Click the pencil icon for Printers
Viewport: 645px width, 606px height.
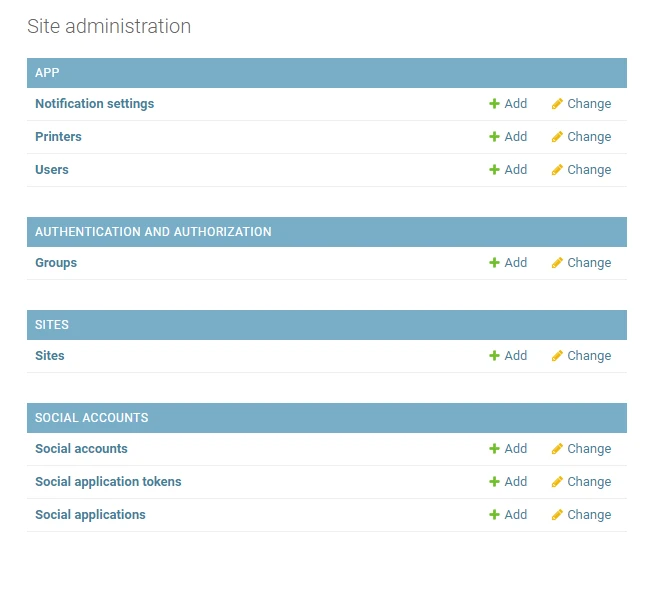point(557,137)
